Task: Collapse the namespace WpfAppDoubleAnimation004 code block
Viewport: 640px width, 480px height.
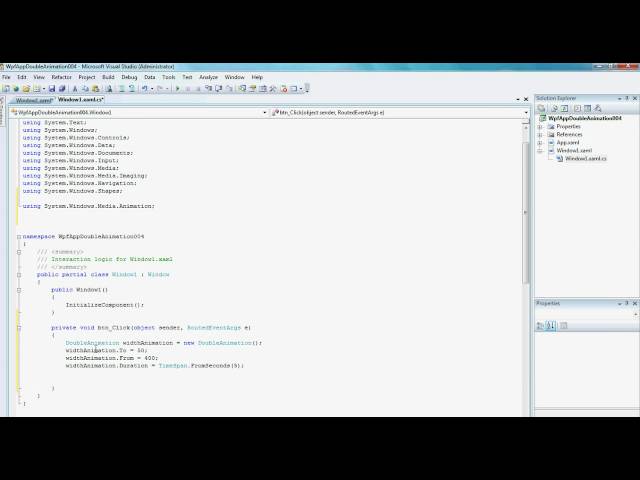Action: [19, 237]
